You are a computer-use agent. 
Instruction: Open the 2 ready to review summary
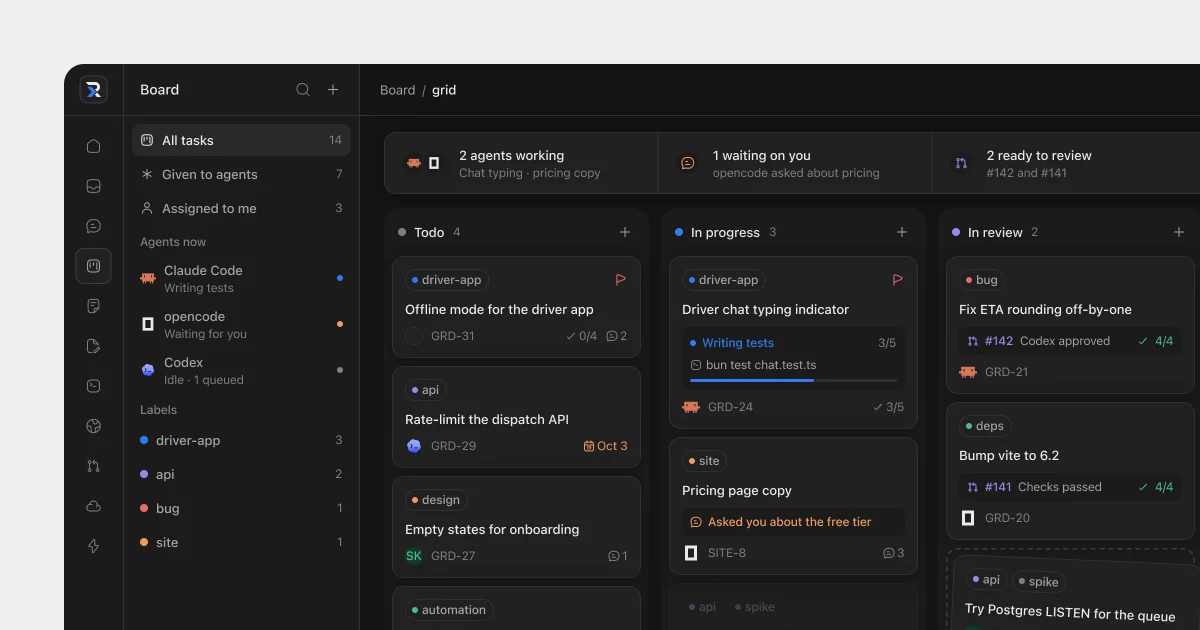tap(1066, 163)
